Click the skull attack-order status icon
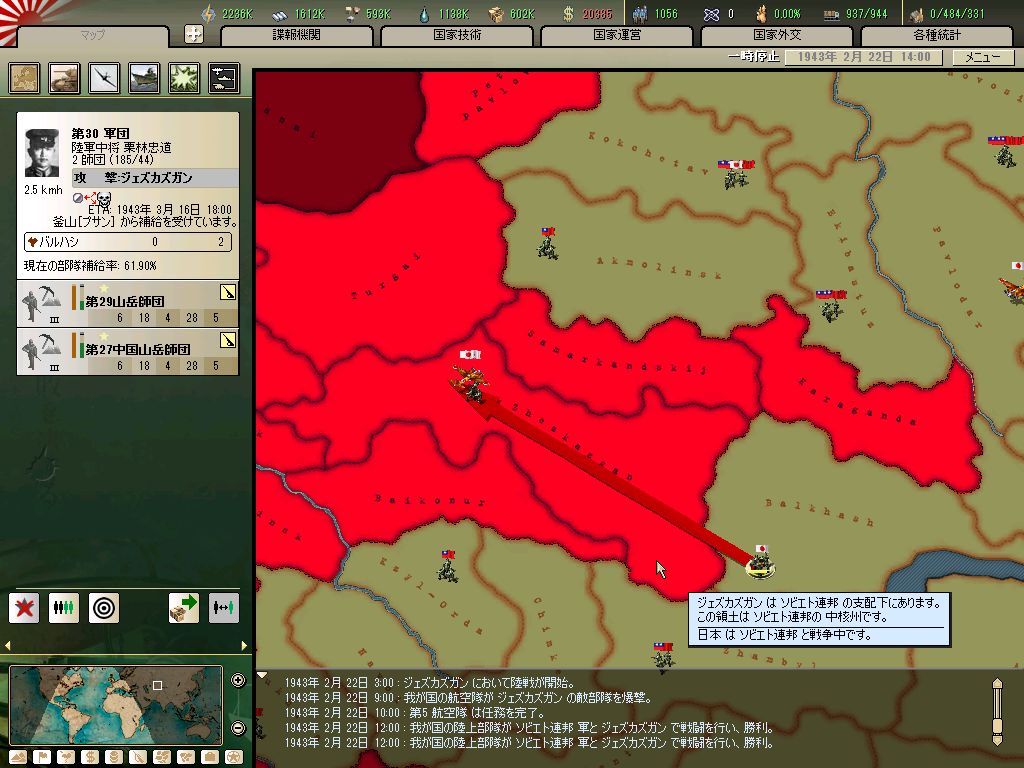Screen dimensions: 1024x768 pos(103,199)
